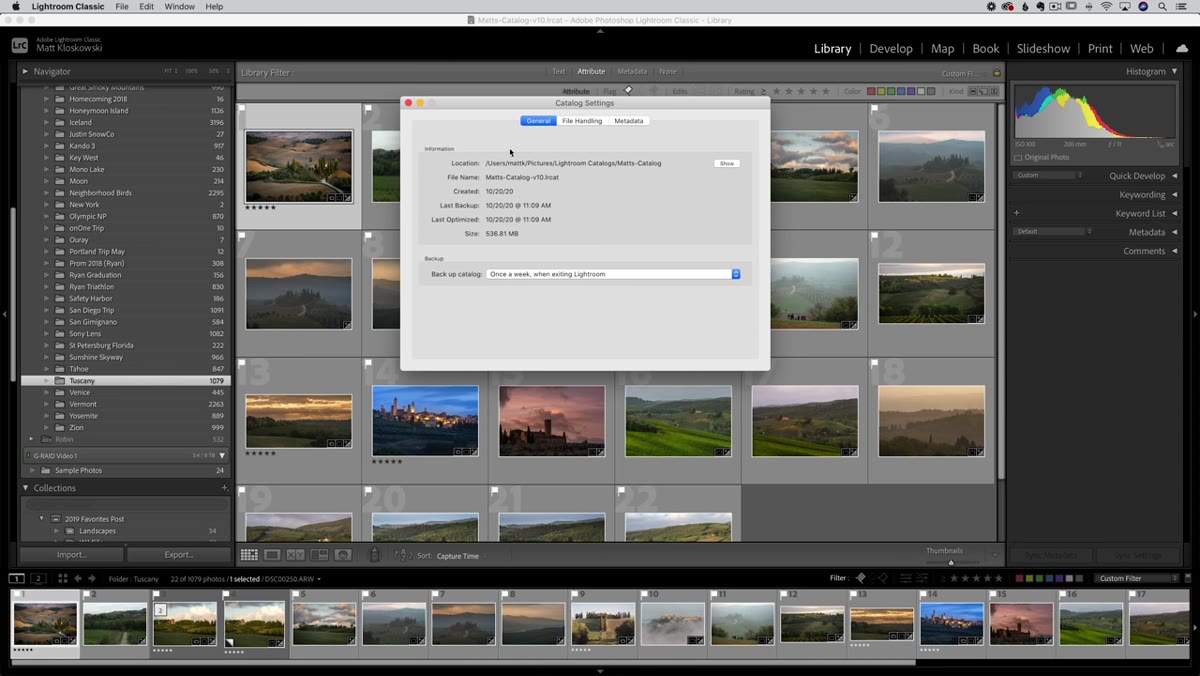Filter by green color label
1200x676 pixels.
click(x=890, y=91)
